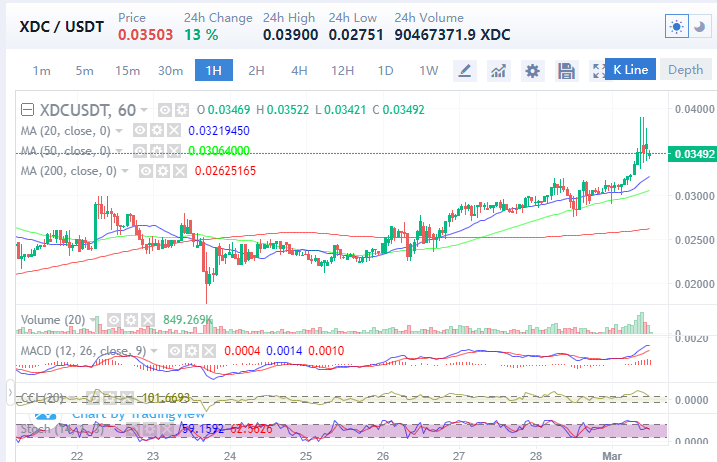Remove the MA 200 indicator
The image size is (717, 462).
pyautogui.click(x=179, y=171)
